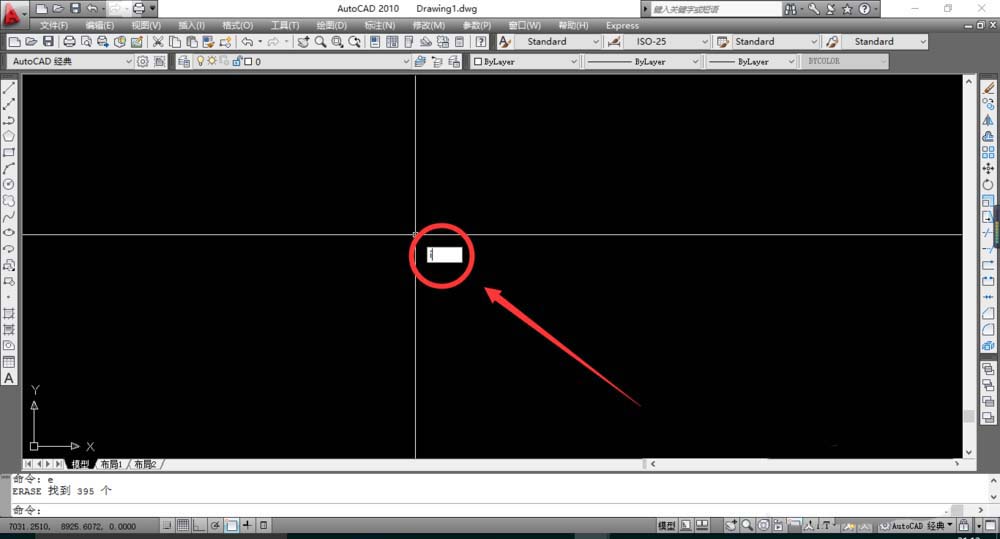Screen dimensions: 1000x539
Task: Open the 视图(V) menu
Action: click(146, 26)
